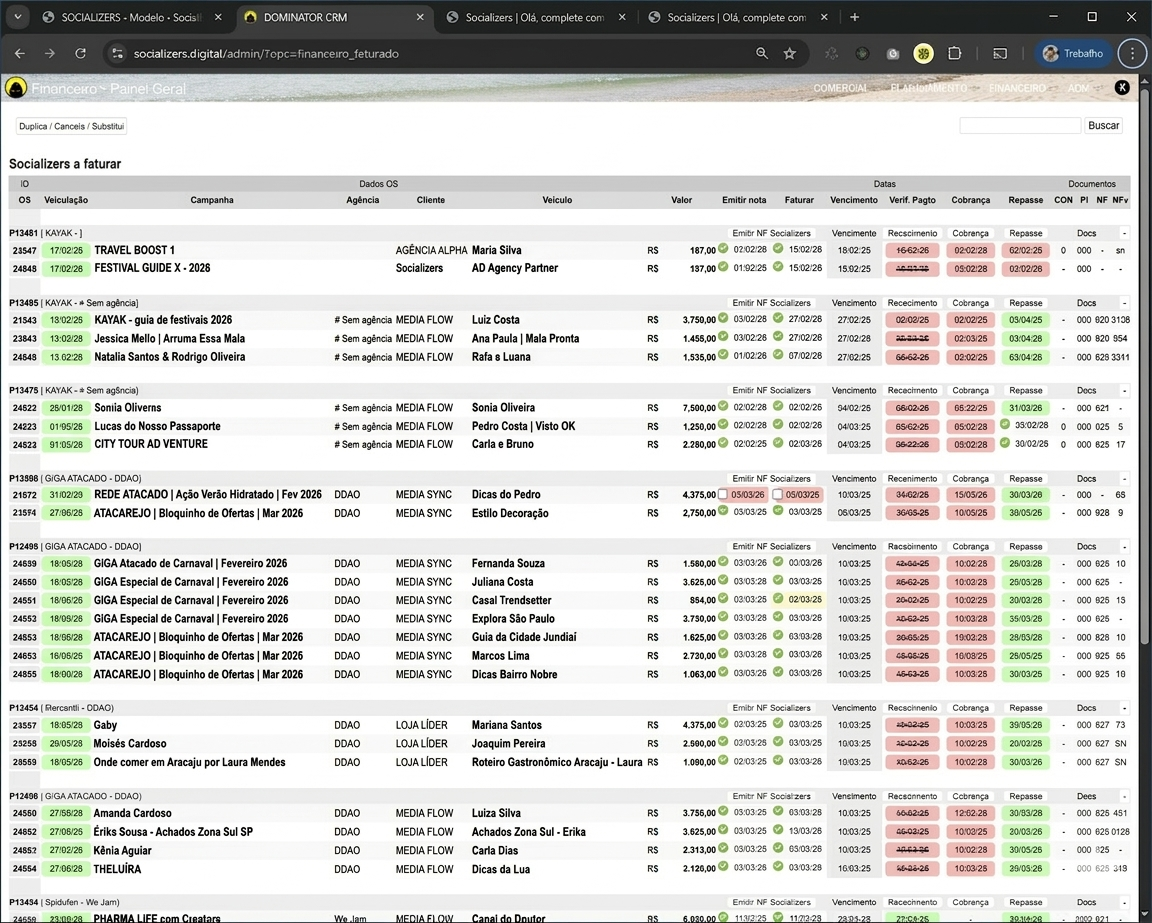1152x923 pixels.
Task: Open the FINANCEIRO menu
Action: pos(1017,88)
